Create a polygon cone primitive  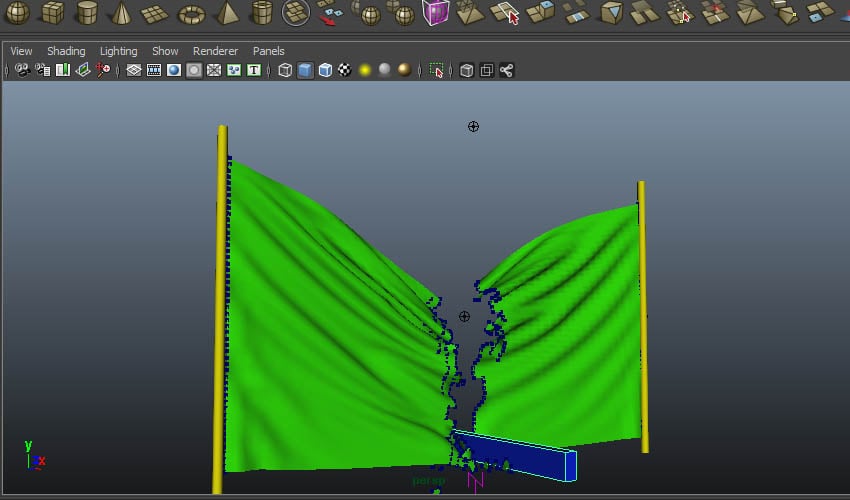(x=120, y=13)
